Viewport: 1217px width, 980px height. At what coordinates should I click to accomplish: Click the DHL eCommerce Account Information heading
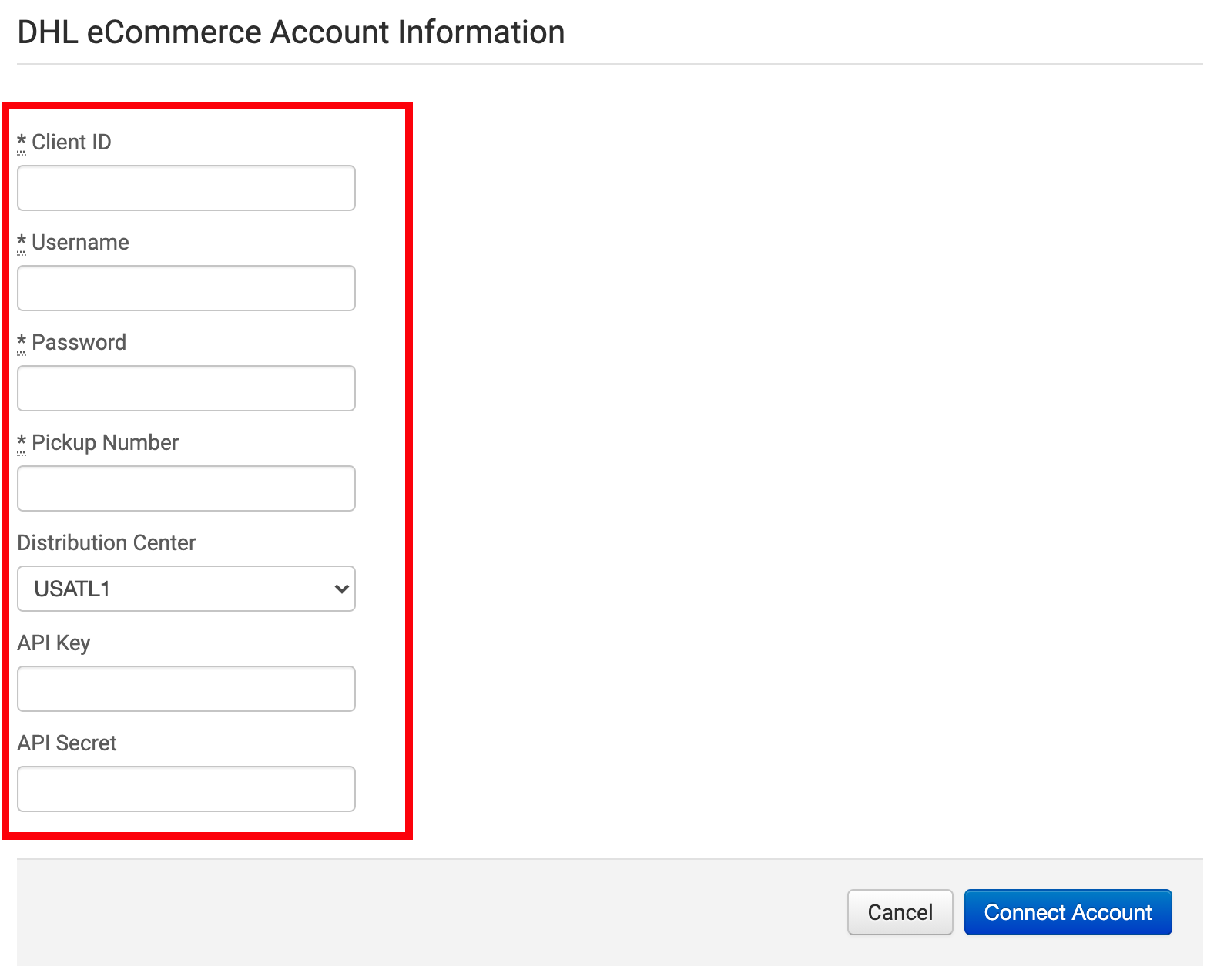(291, 32)
